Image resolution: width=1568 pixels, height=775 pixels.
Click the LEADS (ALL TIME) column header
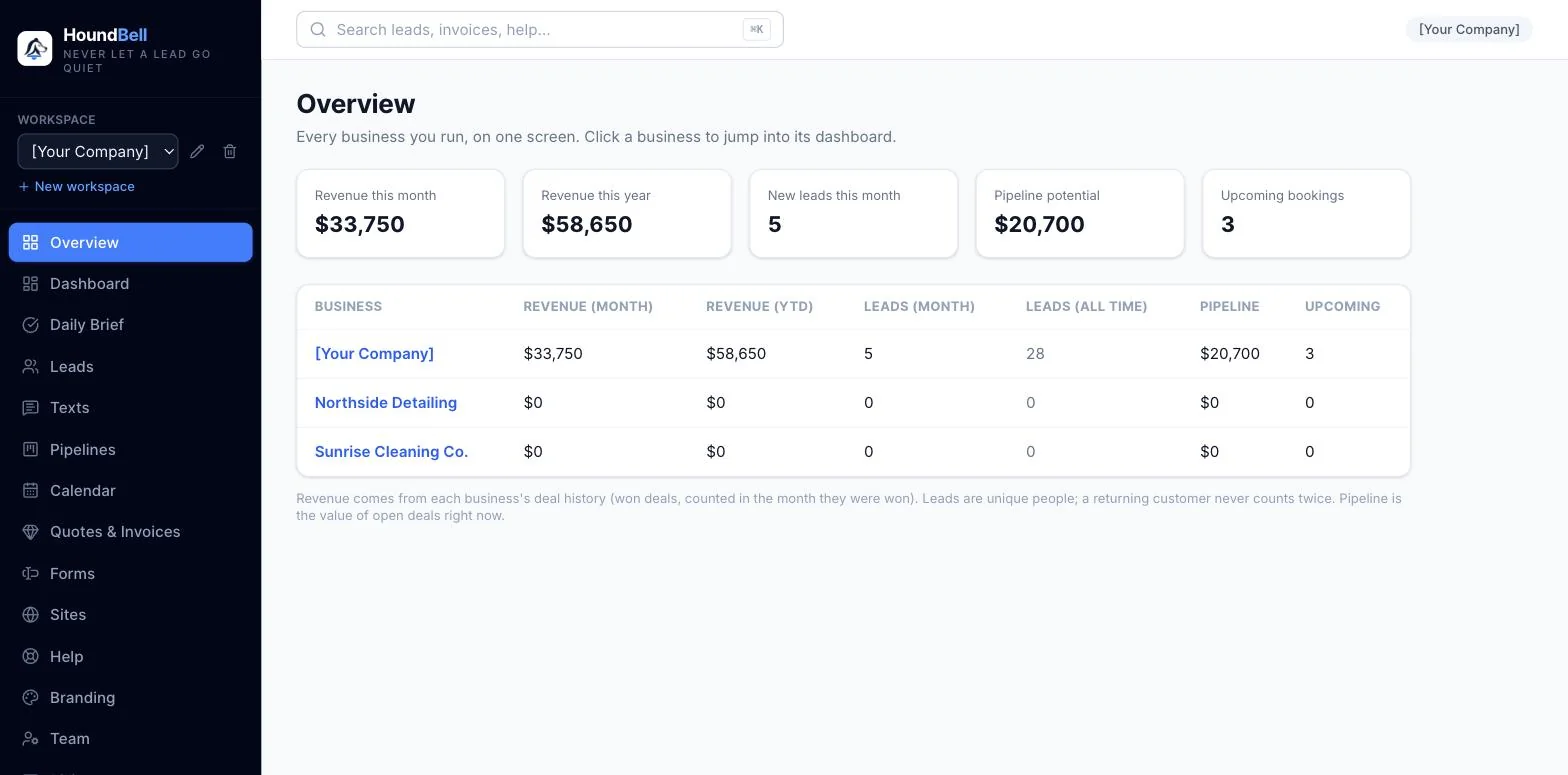1086,306
